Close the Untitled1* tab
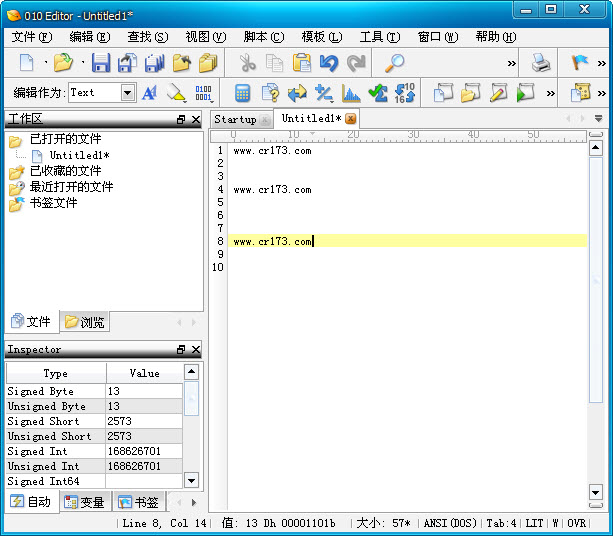This screenshot has width=613, height=536. pyautogui.click(x=351, y=119)
